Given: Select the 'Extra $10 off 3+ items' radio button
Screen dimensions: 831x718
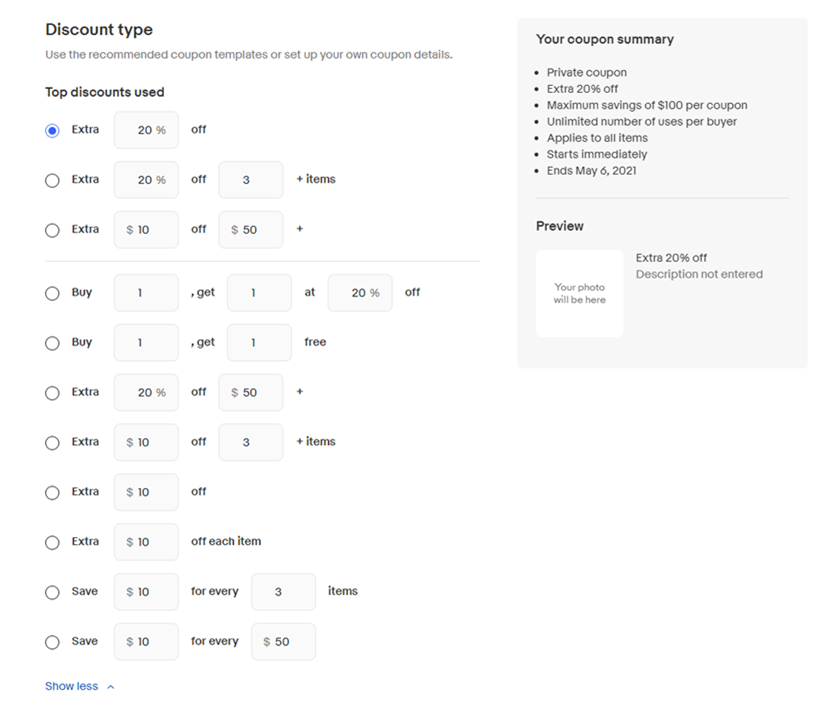Looking at the screenshot, I should (x=52, y=443).
